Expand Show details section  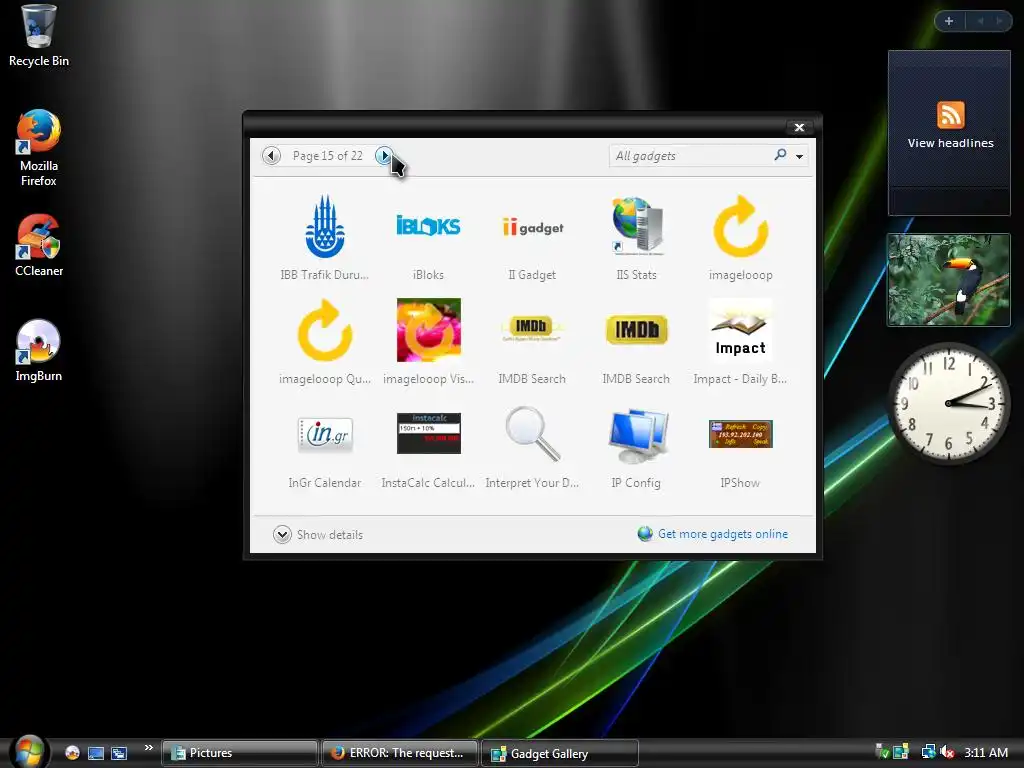[318, 534]
